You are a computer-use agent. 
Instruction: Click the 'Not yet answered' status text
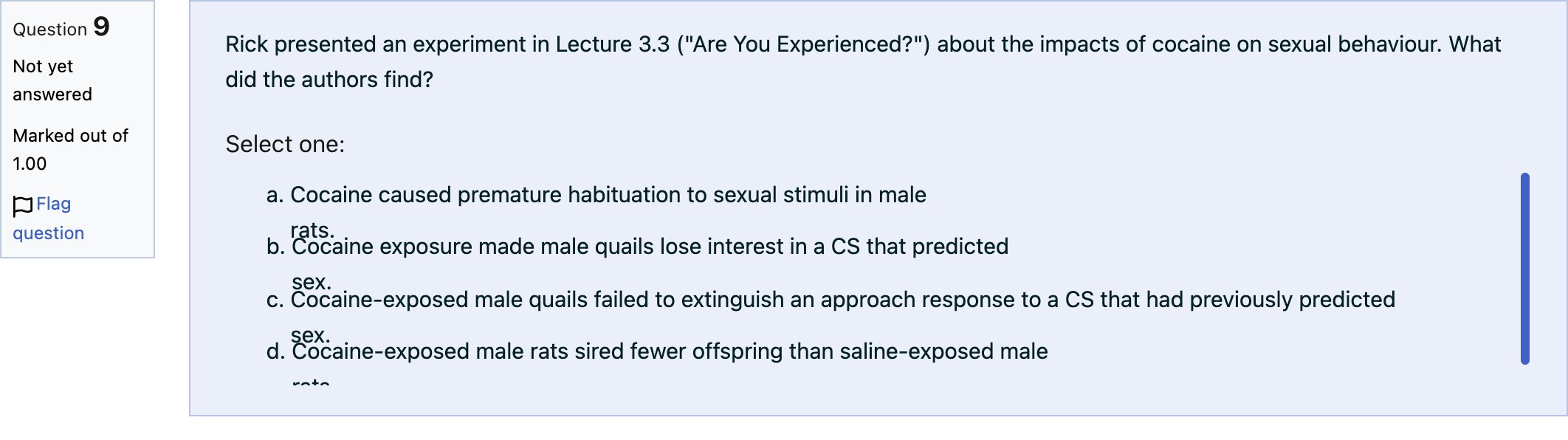point(52,80)
